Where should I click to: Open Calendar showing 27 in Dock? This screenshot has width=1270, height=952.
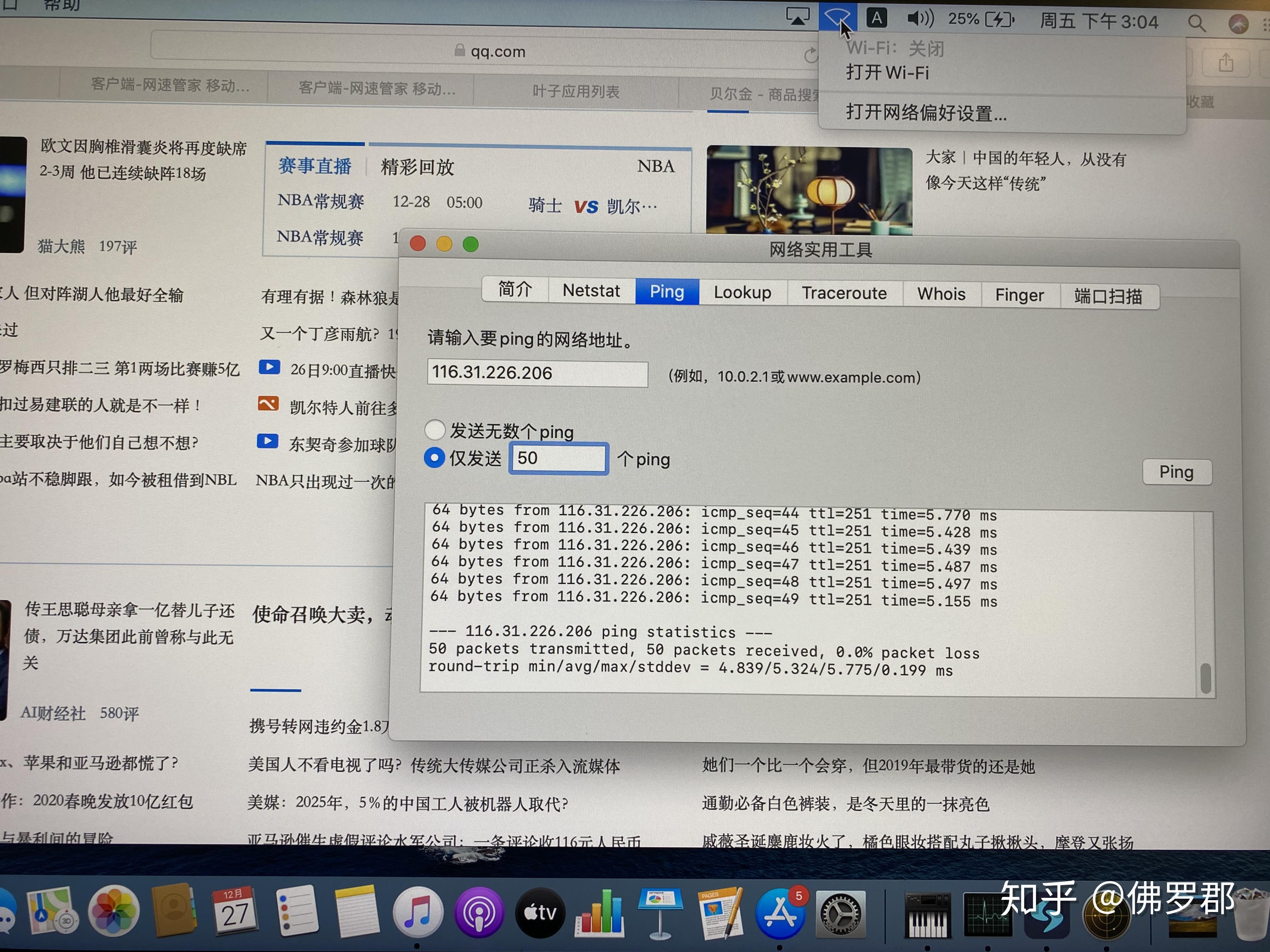[x=234, y=911]
